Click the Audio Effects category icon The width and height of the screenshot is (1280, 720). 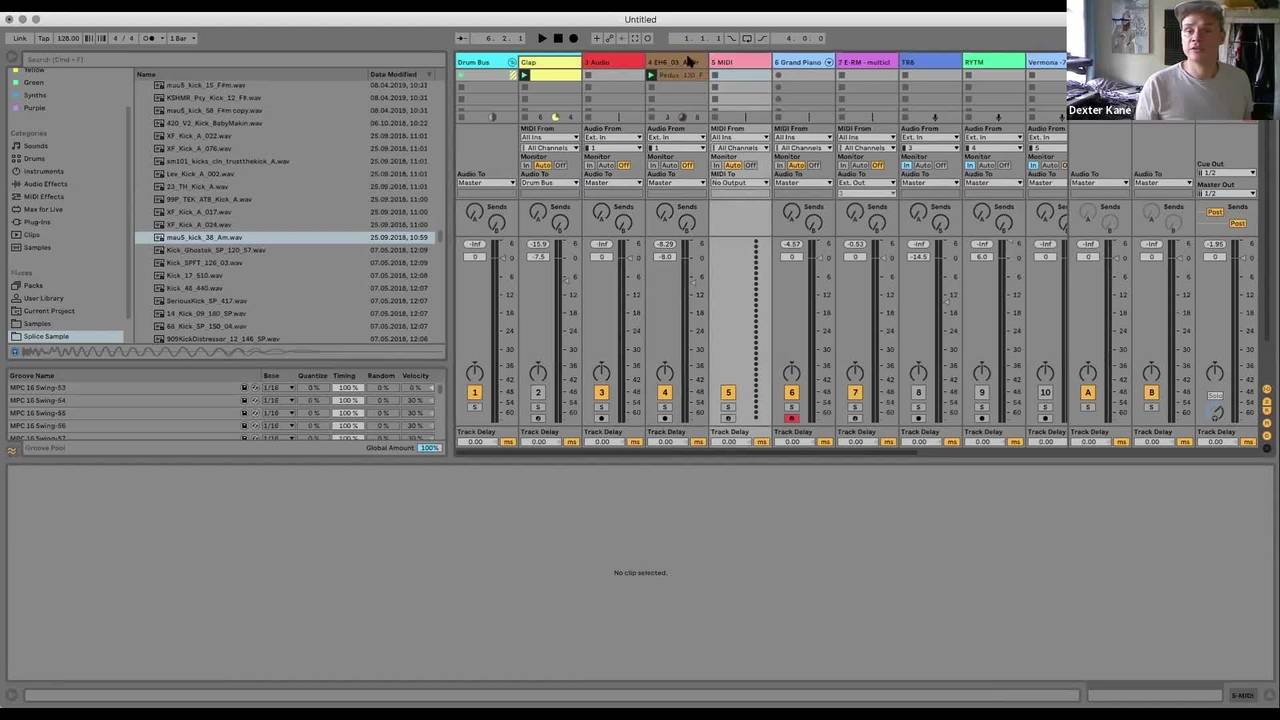(16, 184)
